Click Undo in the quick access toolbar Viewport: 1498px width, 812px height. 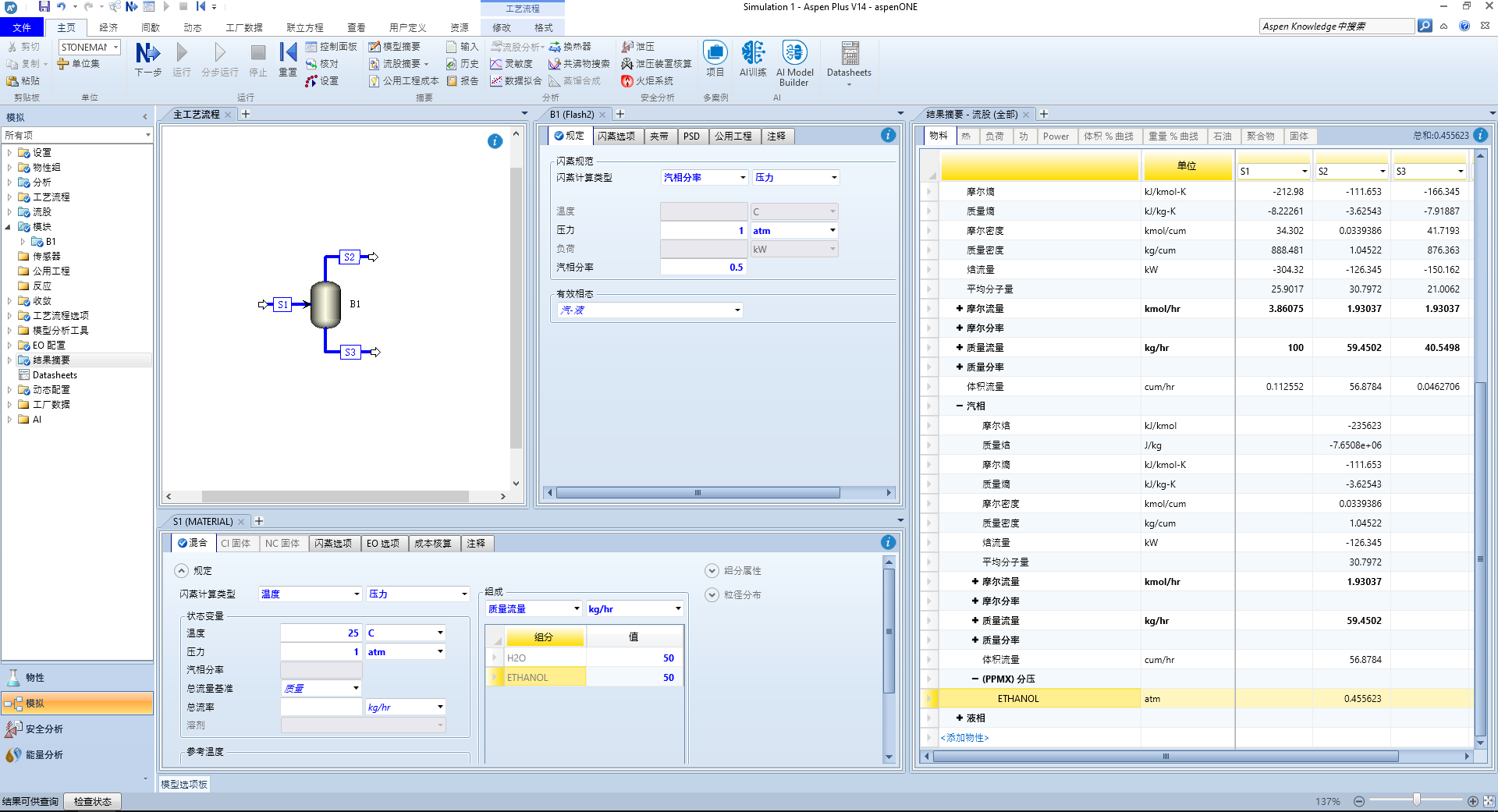point(62,6)
